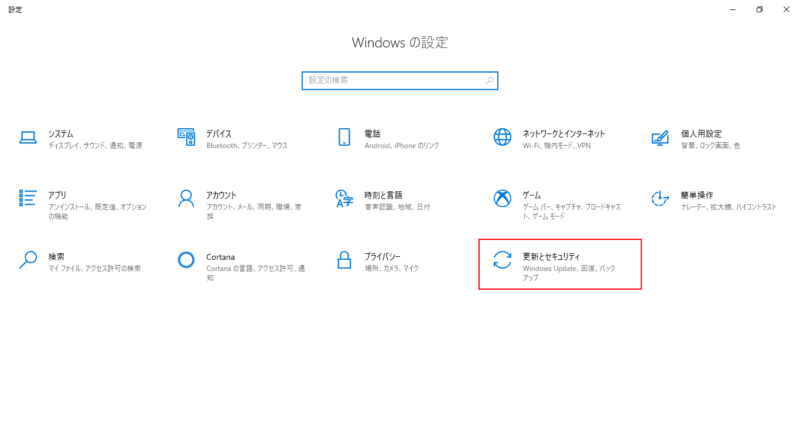The image size is (800, 426).
Task: Click the 'Bluetooth、プリンター、マウス' description
Action: (247, 146)
